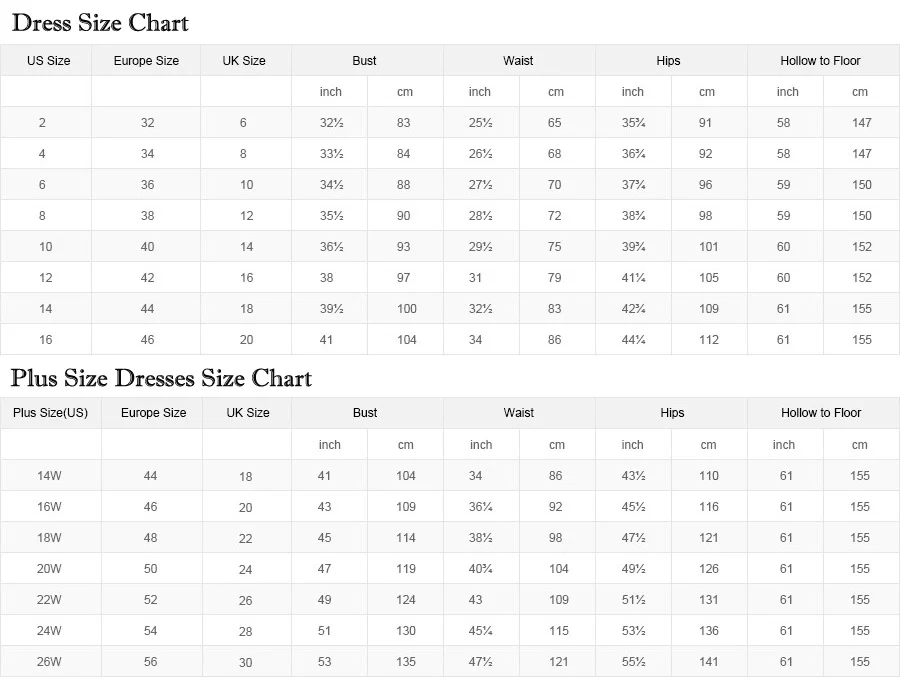The width and height of the screenshot is (900, 681).
Task: Select the "Plus Size(US)" column header
Action: (x=50, y=413)
